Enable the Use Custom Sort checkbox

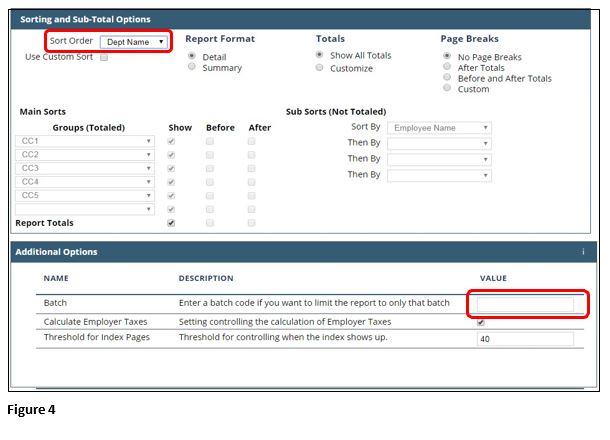104,58
